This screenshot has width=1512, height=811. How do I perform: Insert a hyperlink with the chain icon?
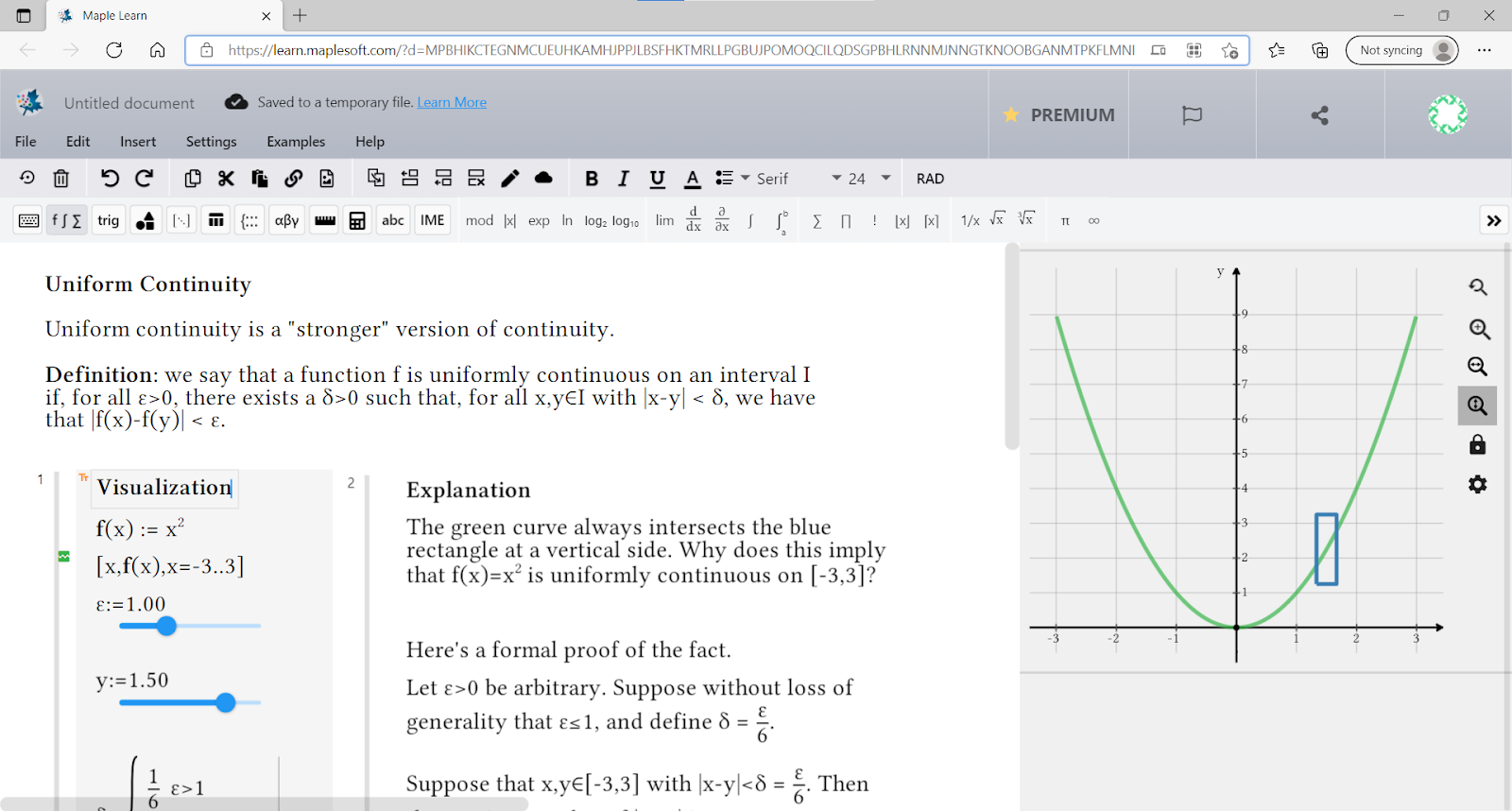294,178
